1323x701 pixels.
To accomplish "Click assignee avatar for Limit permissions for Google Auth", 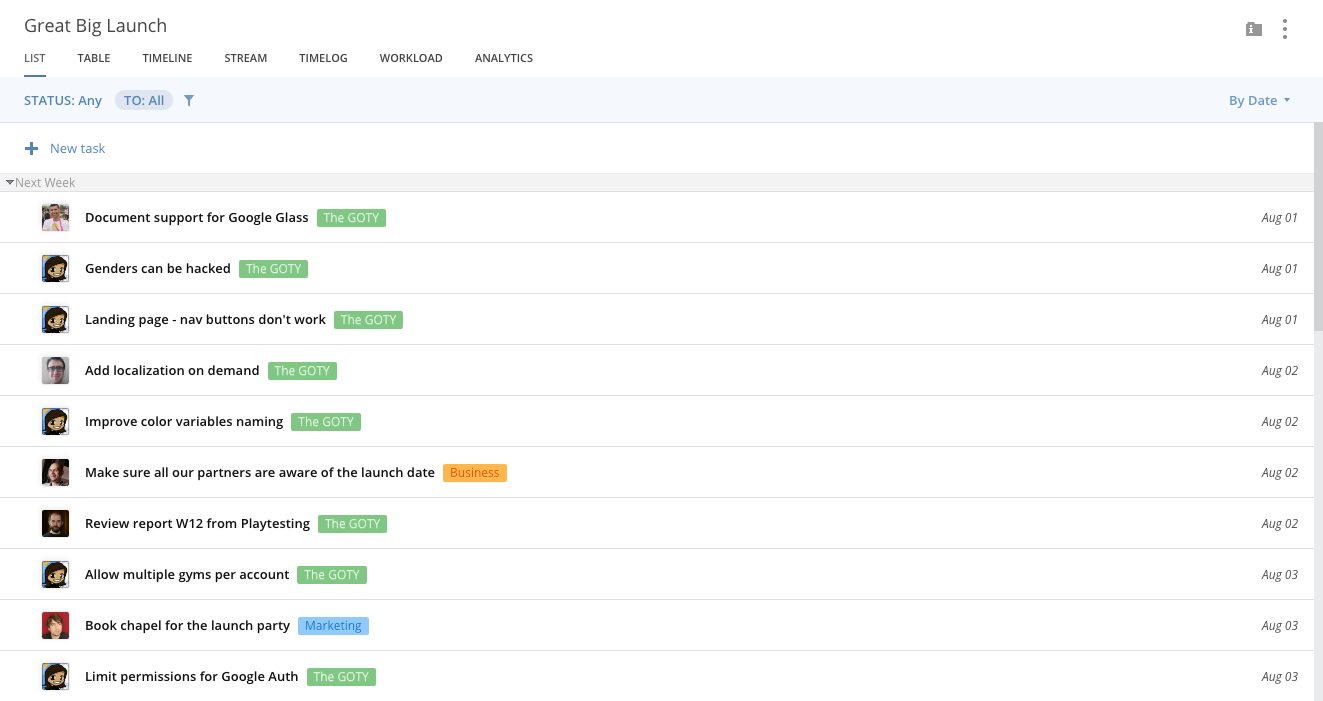I will [55, 676].
